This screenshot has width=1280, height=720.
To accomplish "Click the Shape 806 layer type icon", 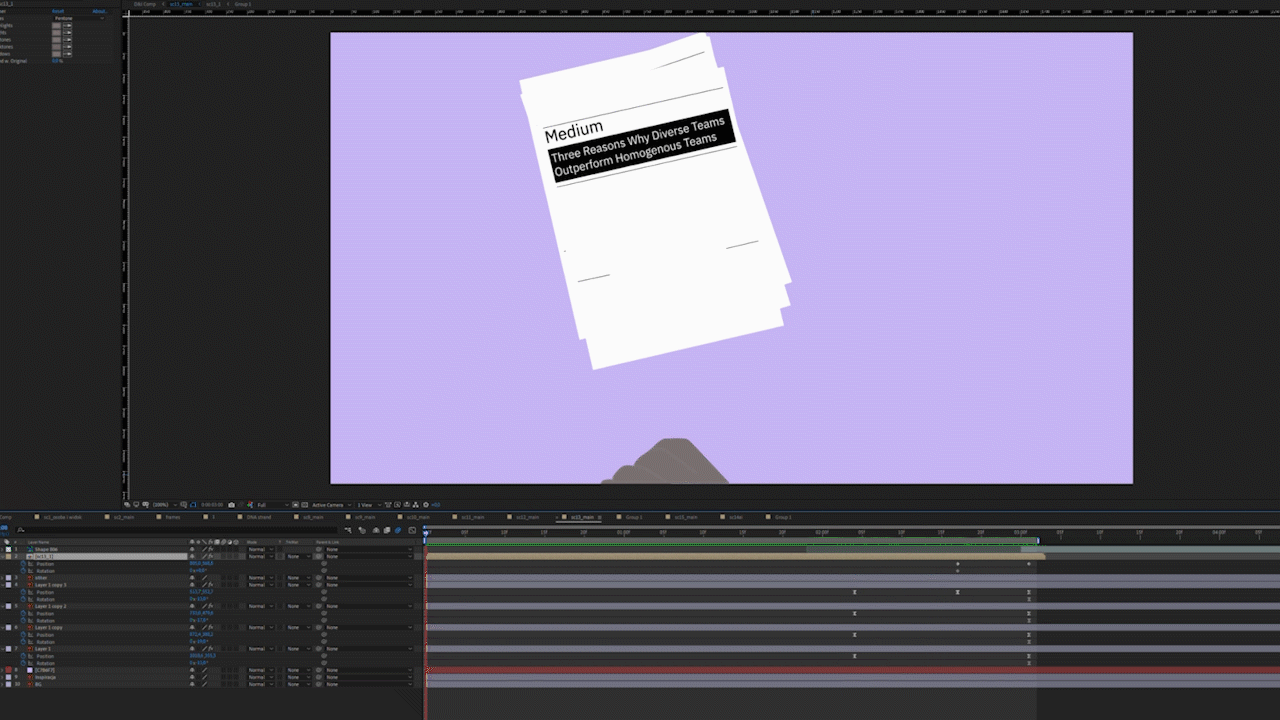I will point(30,549).
